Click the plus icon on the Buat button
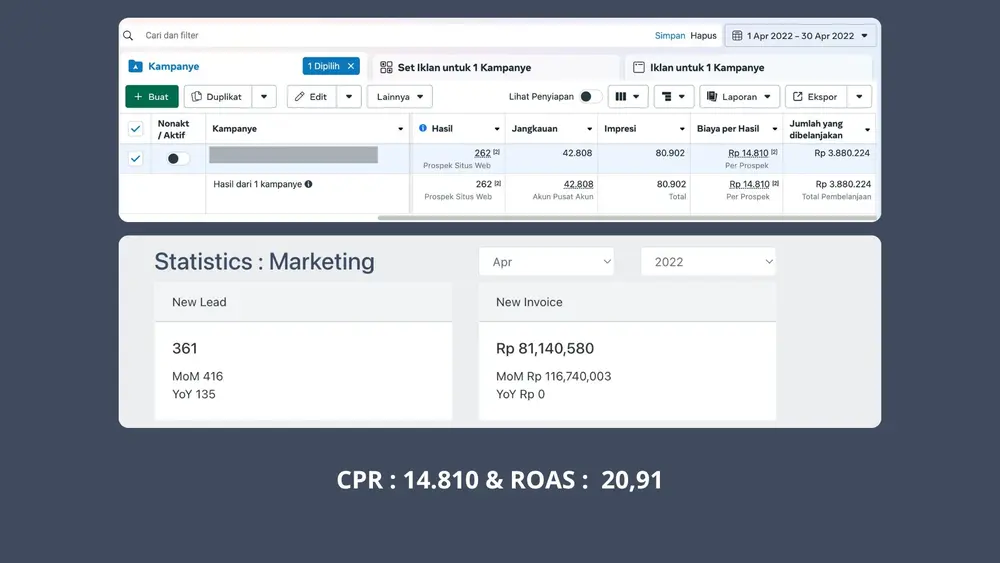This screenshot has width=1000, height=563. [138, 97]
